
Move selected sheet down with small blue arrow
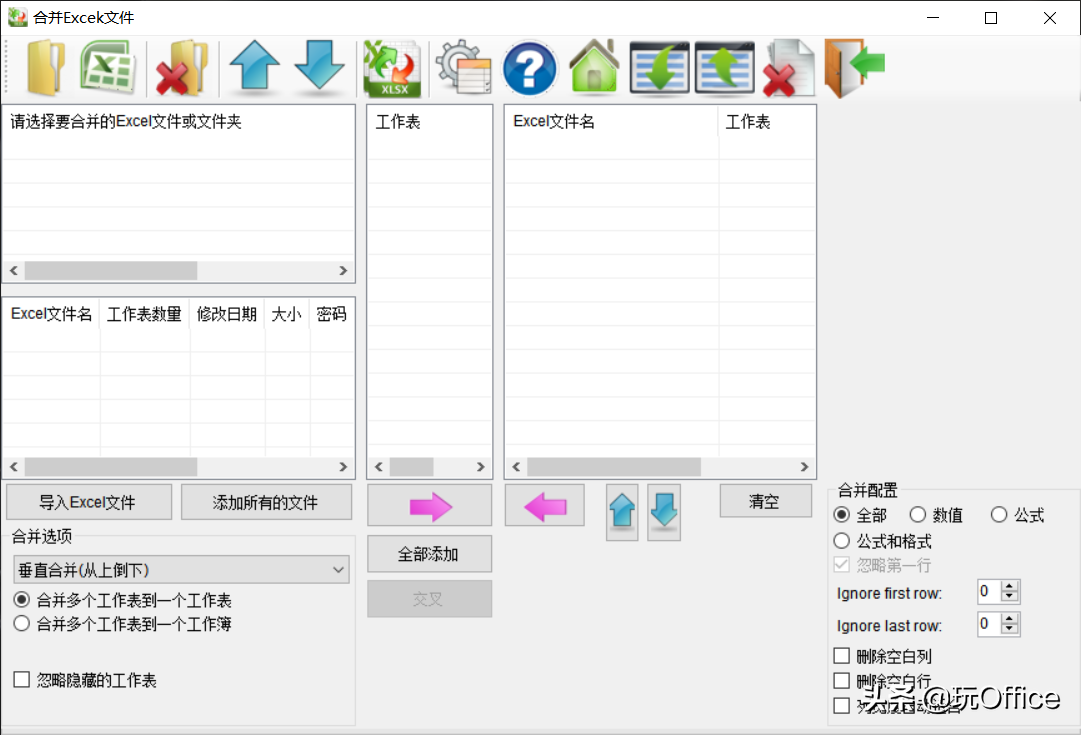[664, 512]
